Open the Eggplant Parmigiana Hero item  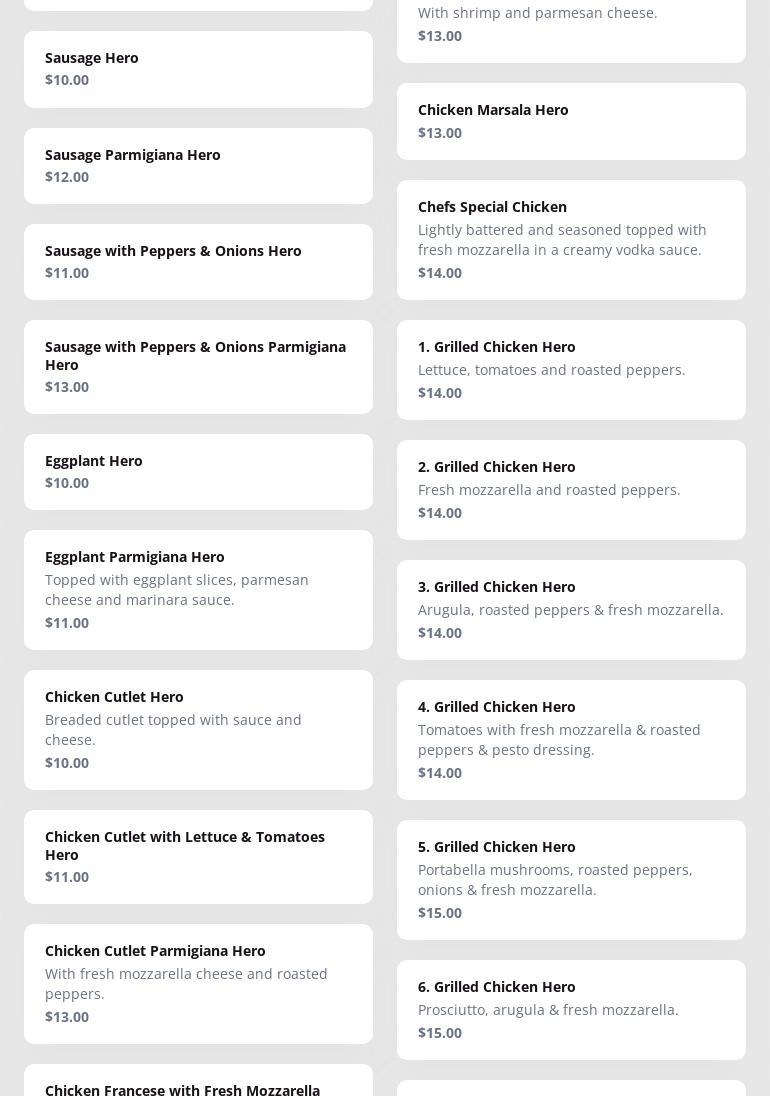coord(198,590)
